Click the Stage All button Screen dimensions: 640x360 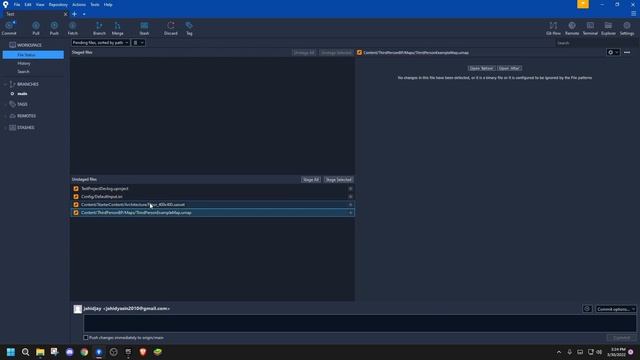tap(311, 180)
